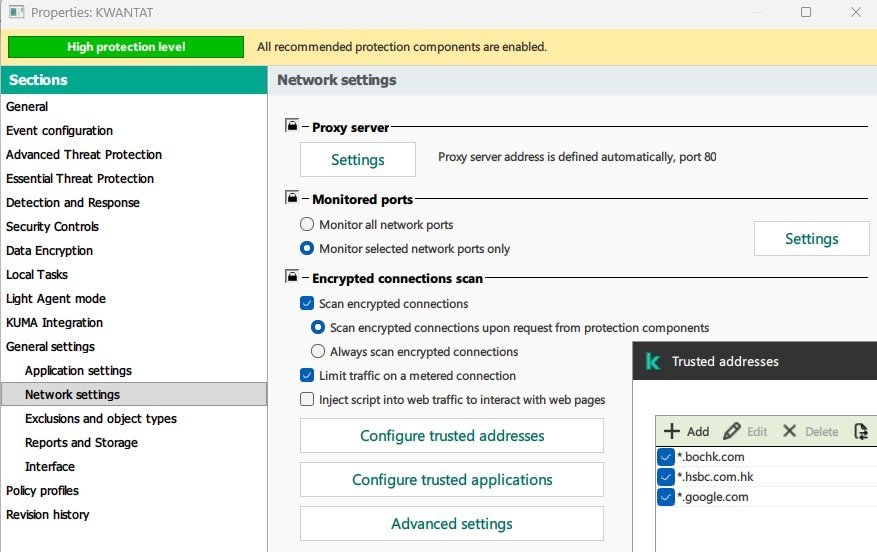This screenshot has height=552, width=877.
Task: Uncheck the *.hsbc.com.hk trusted address
Action: point(666,477)
